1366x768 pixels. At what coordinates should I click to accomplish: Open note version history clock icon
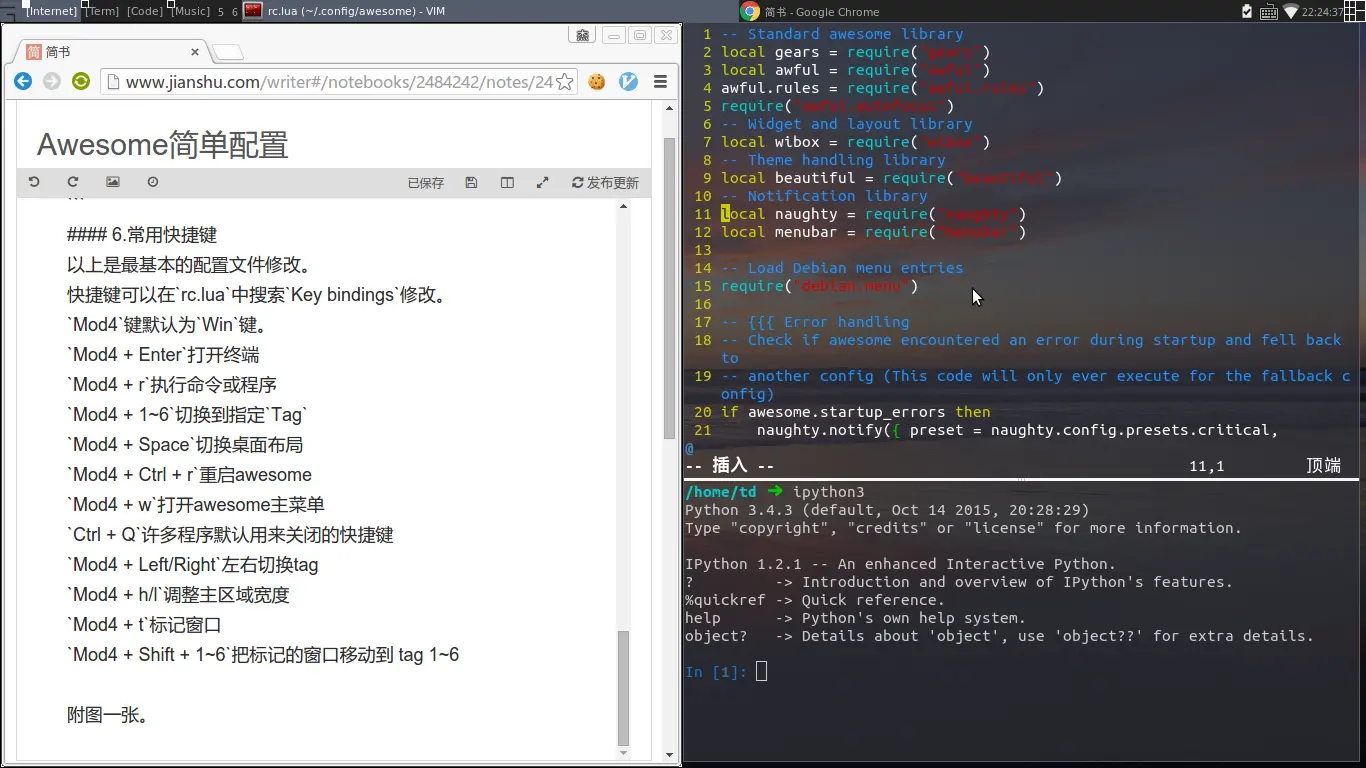(x=151, y=182)
